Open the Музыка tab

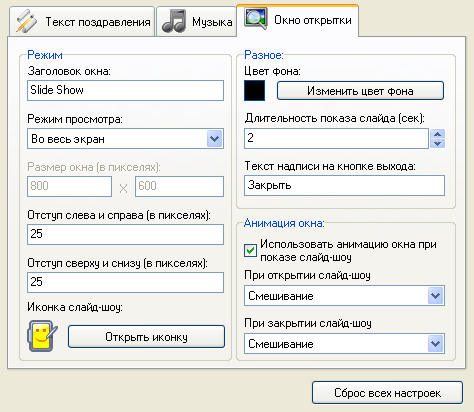(196, 22)
